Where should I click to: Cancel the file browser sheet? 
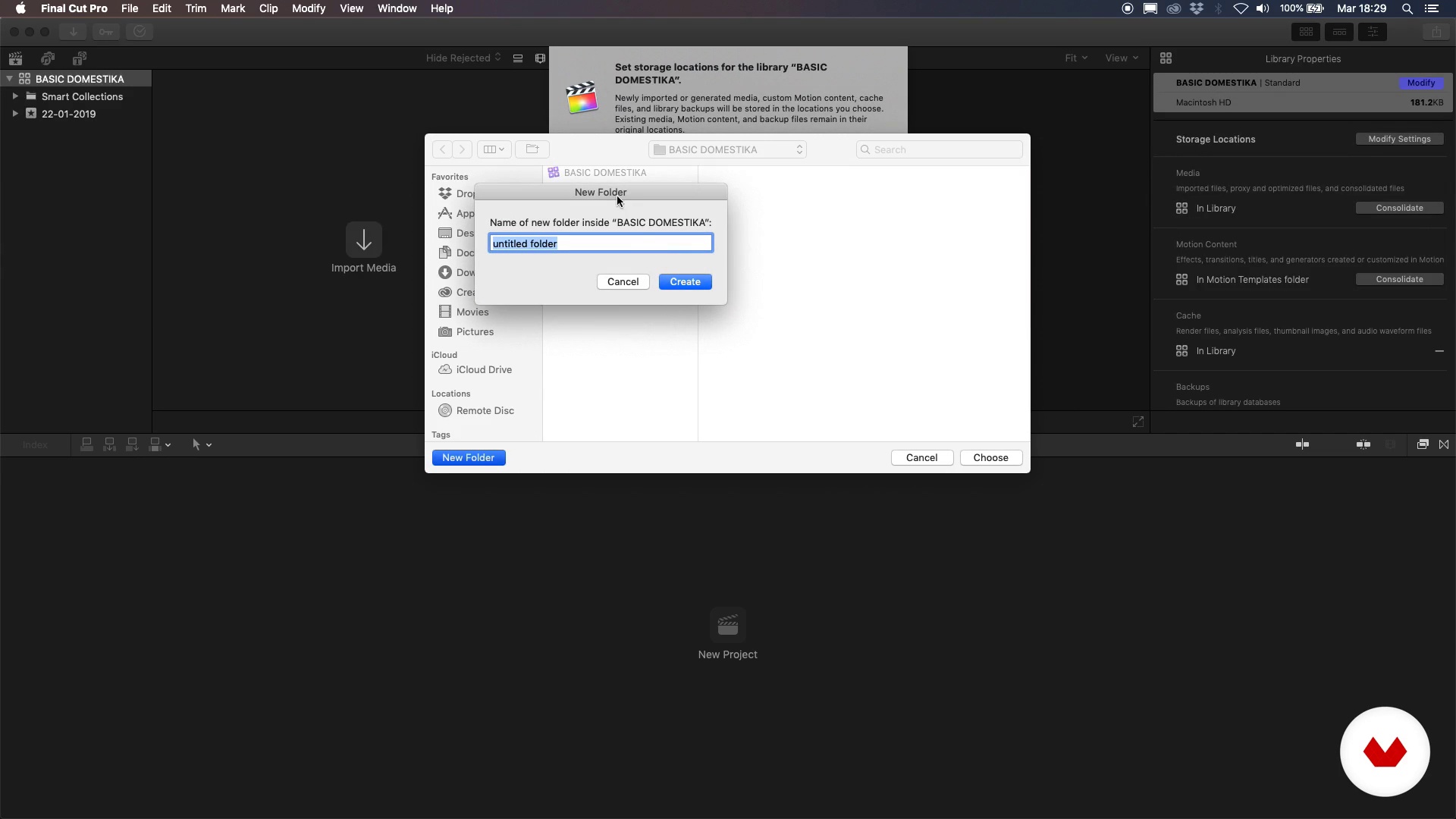(x=921, y=457)
